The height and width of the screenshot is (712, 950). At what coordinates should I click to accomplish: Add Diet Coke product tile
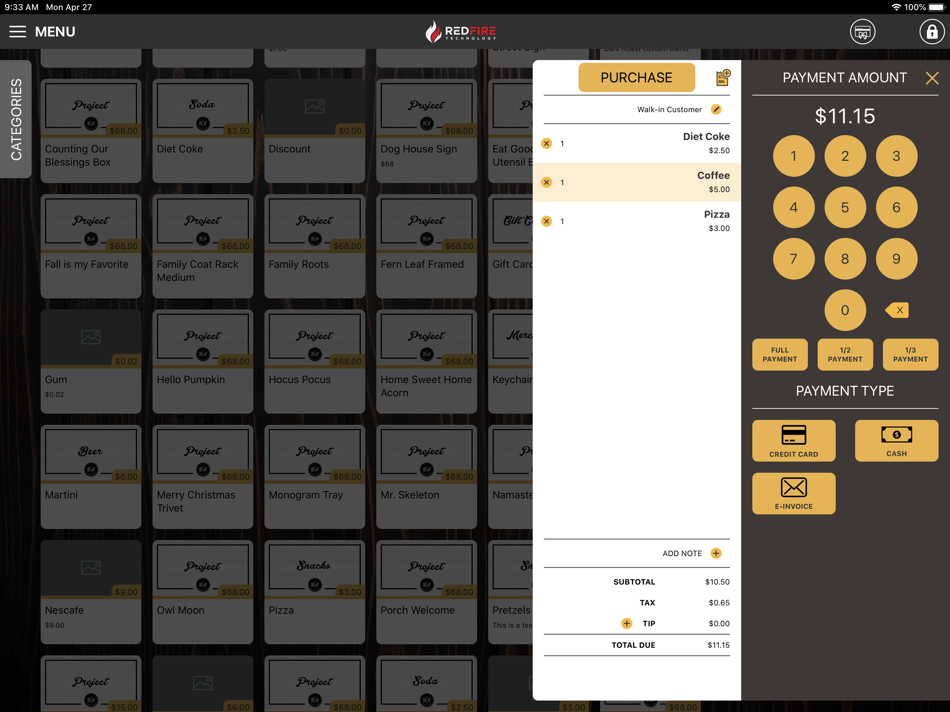point(203,131)
